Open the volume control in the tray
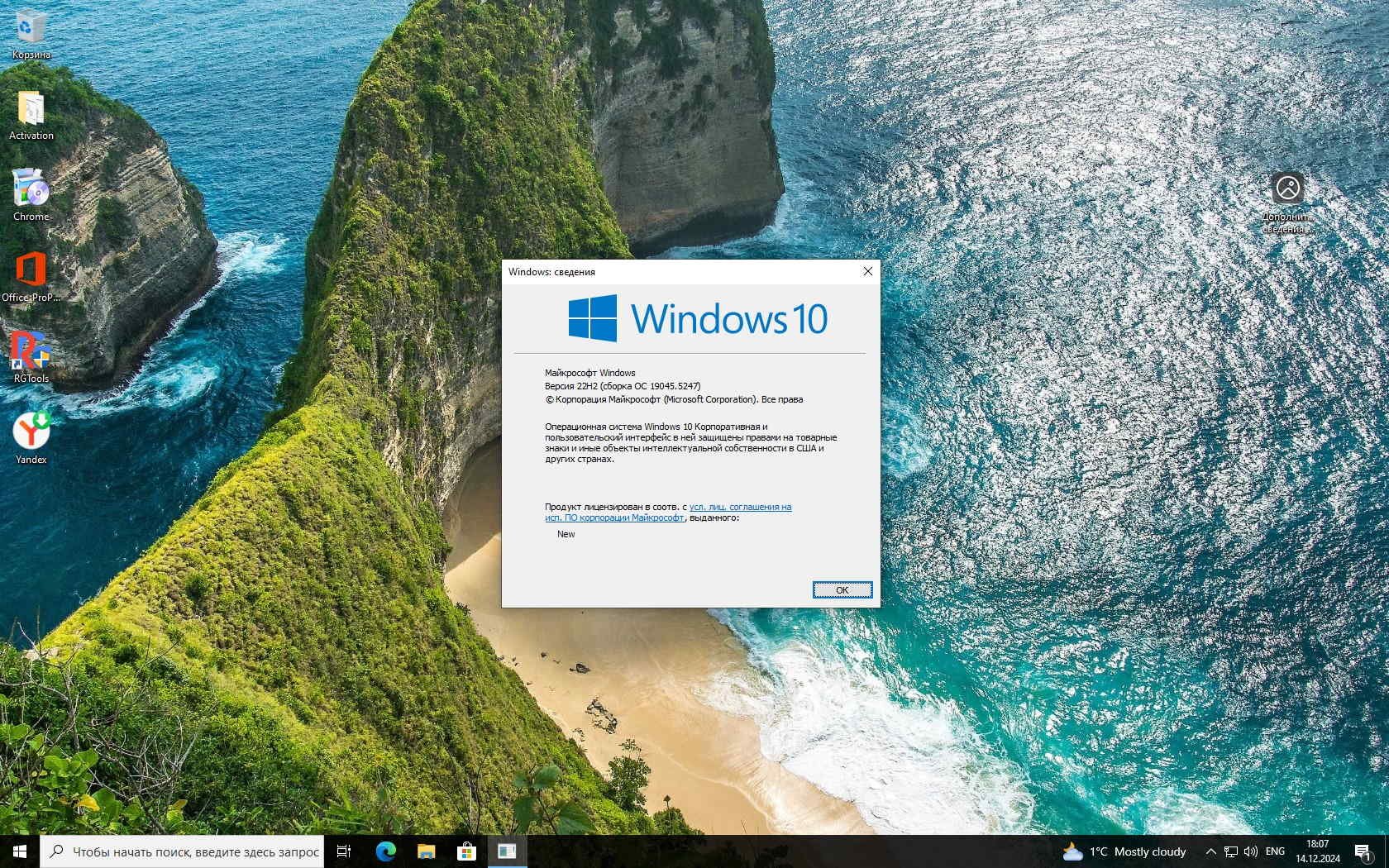Screen dimensions: 1389x868 [1250, 851]
